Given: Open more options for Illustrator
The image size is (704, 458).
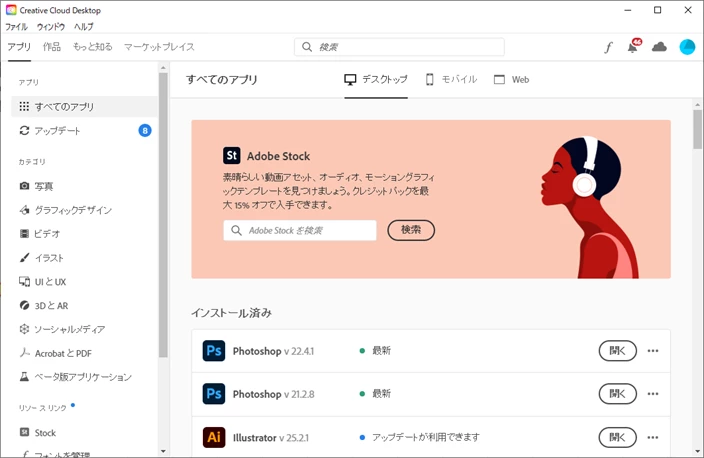Looking at the screenshot, I should pos(653,437).
